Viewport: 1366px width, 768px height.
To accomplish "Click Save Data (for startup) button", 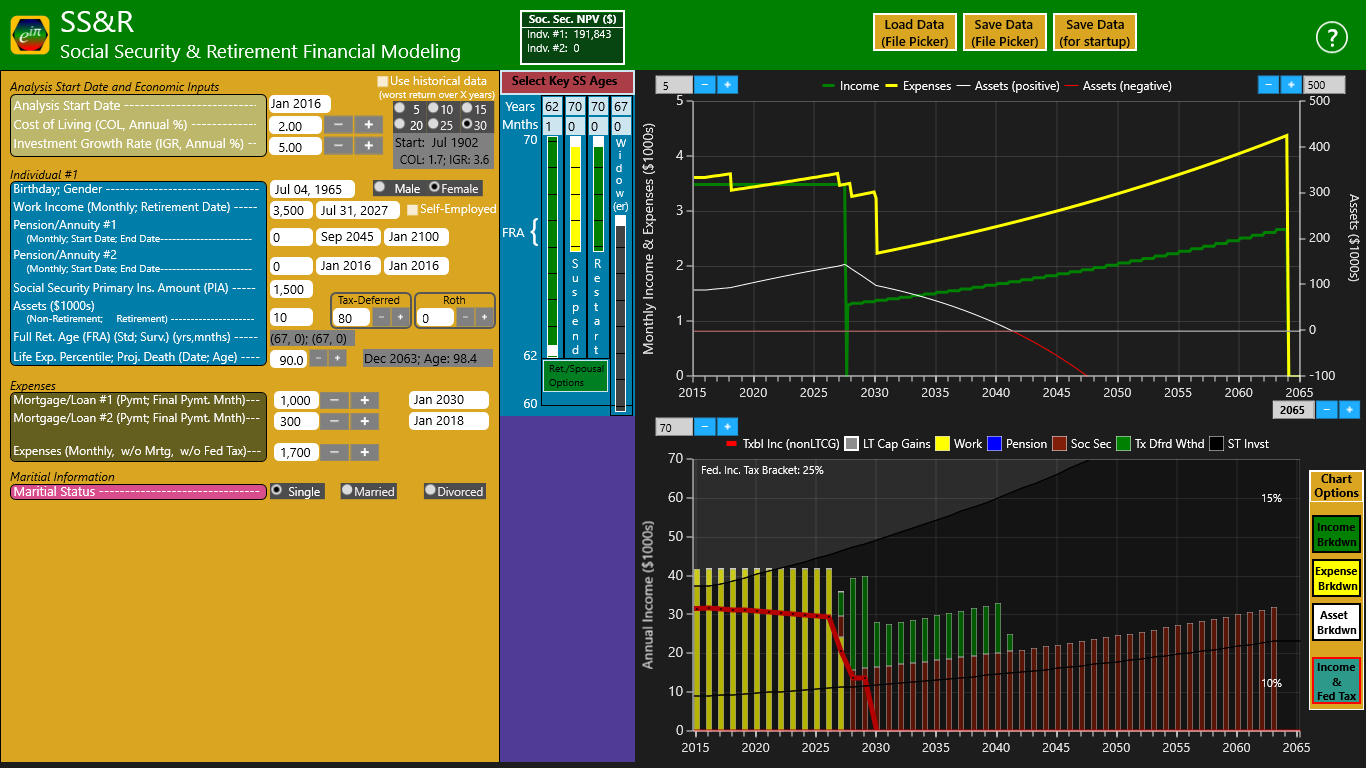I will [x=1095, y=33].
